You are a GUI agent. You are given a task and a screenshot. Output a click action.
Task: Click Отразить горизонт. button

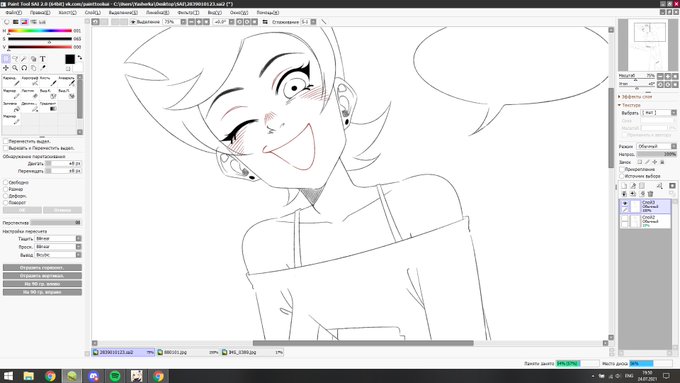click(x=42, y=268)
